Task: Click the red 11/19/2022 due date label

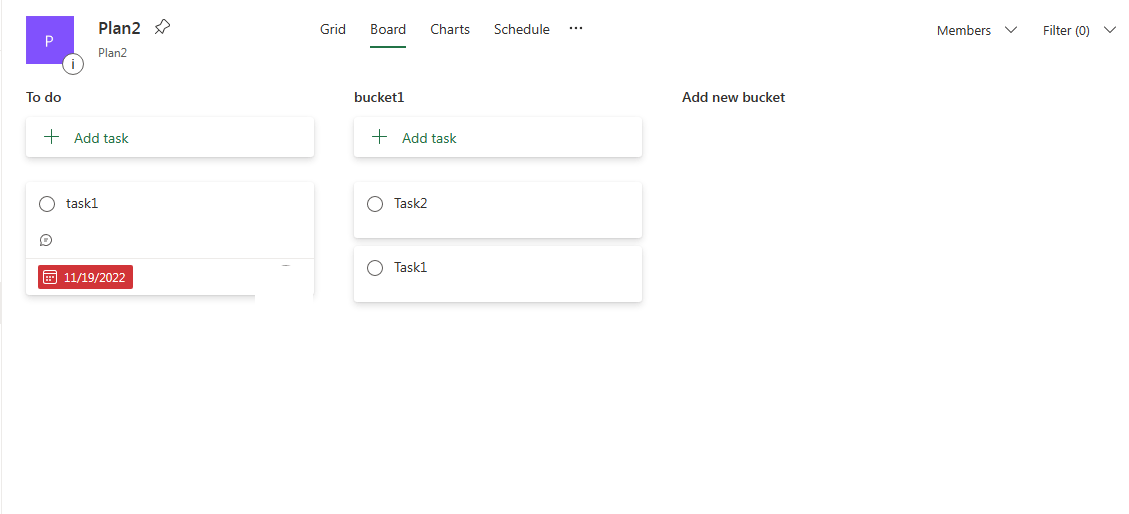Action: 86,277
